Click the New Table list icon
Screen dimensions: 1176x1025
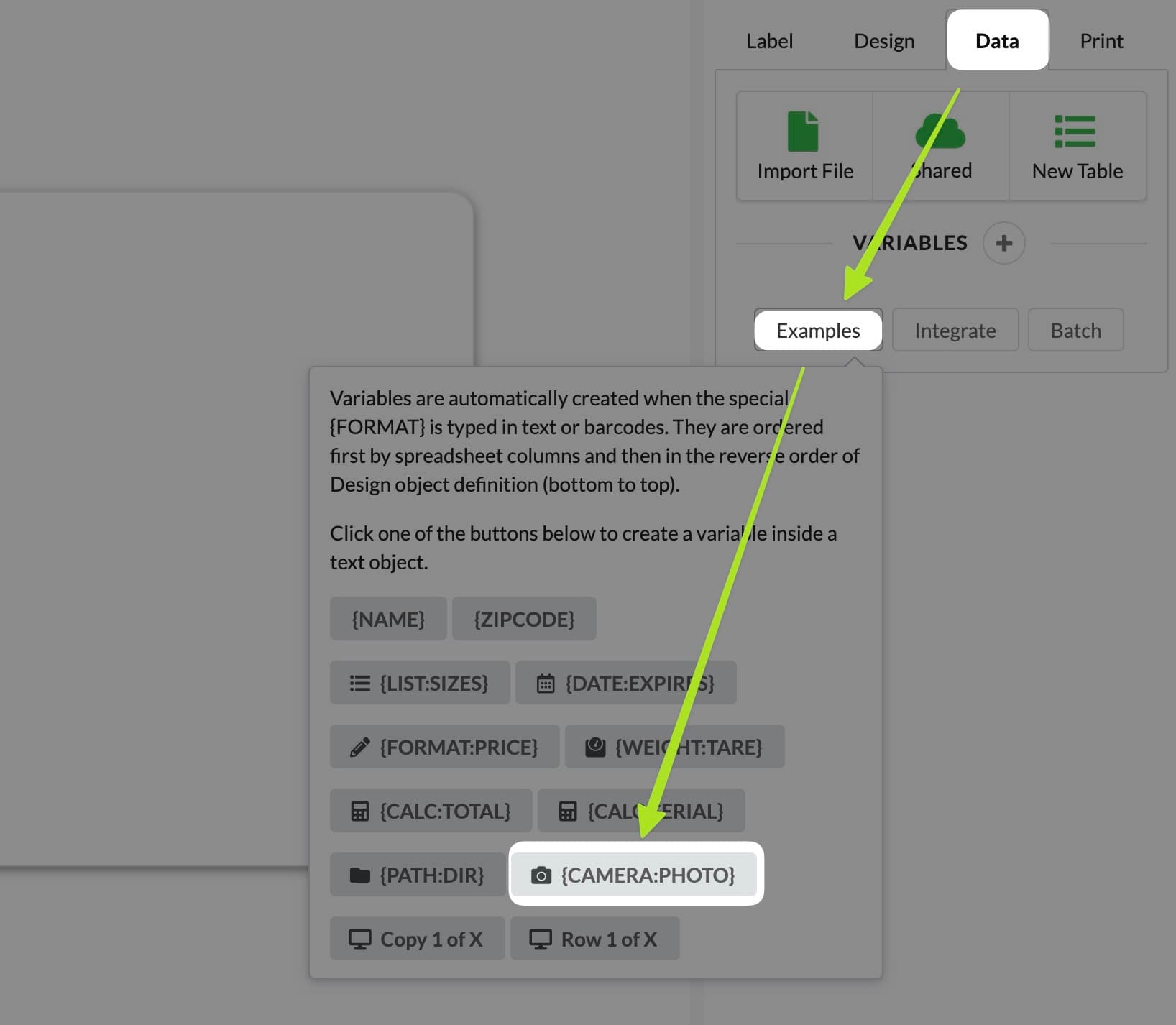pos(1075,132)
